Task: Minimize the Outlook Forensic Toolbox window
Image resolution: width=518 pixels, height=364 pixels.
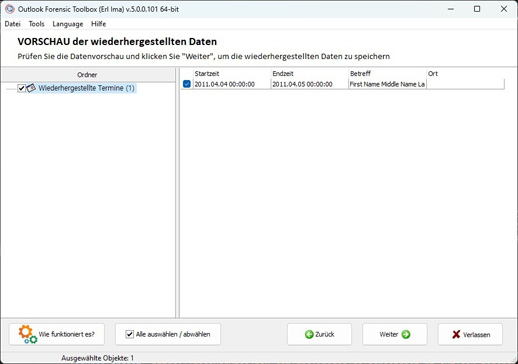Action: point(451,9)
